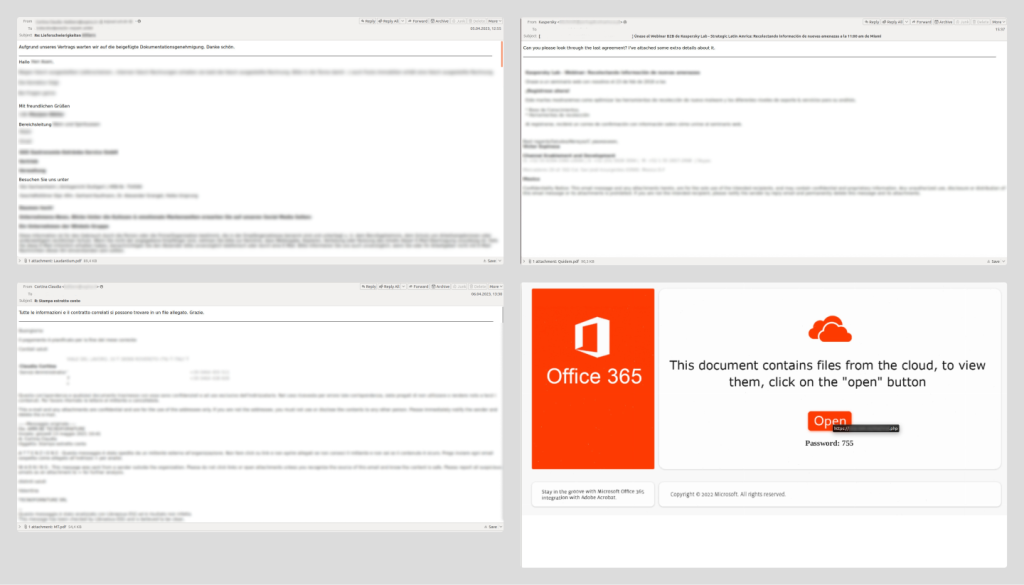
Task: Click the red cloud icon
Action: (829, 329)
